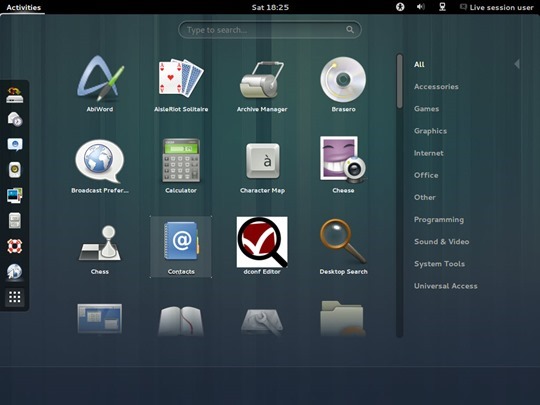Launch the Chess game
Image resolution: width=540 pixels, height=405 pixels.
coord(100,247)
